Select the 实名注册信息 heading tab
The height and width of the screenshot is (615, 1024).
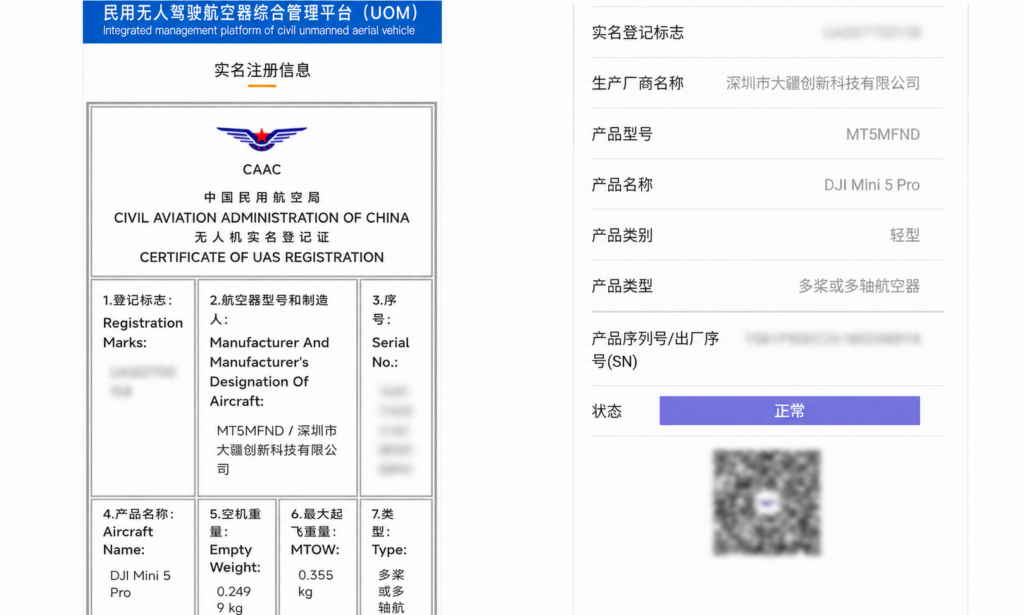262,71
